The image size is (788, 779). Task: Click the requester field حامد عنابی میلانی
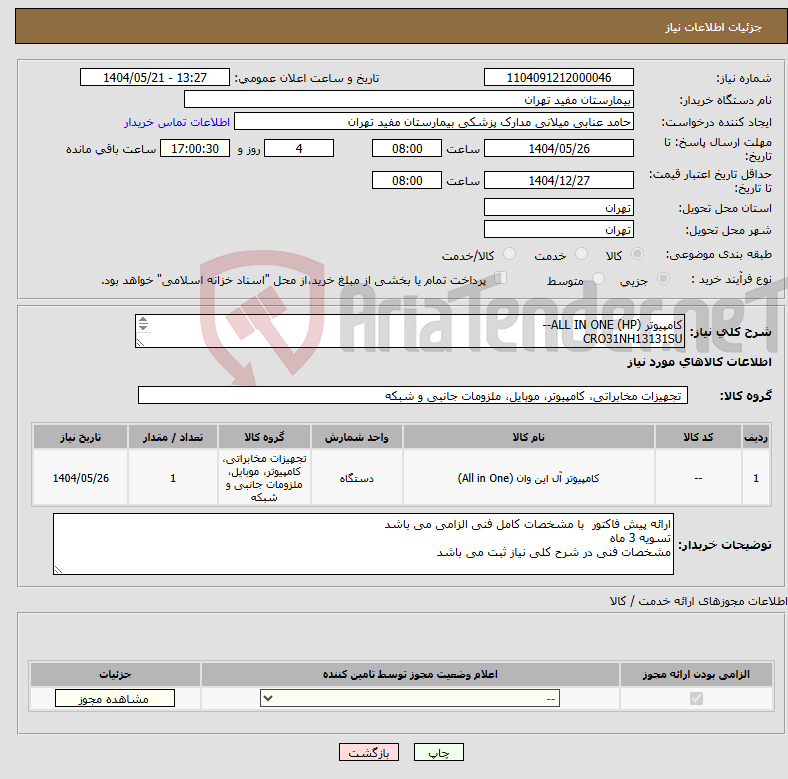point(434,122)
